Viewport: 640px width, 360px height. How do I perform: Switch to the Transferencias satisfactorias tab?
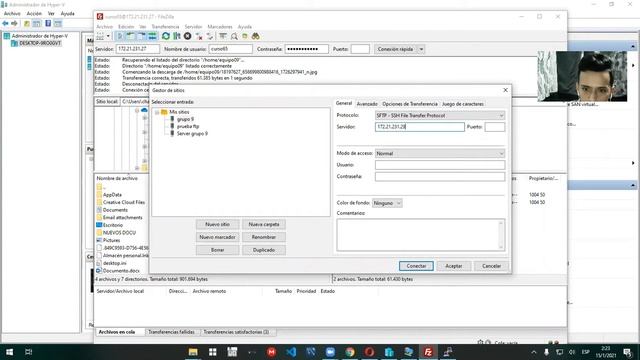[236, 332]
